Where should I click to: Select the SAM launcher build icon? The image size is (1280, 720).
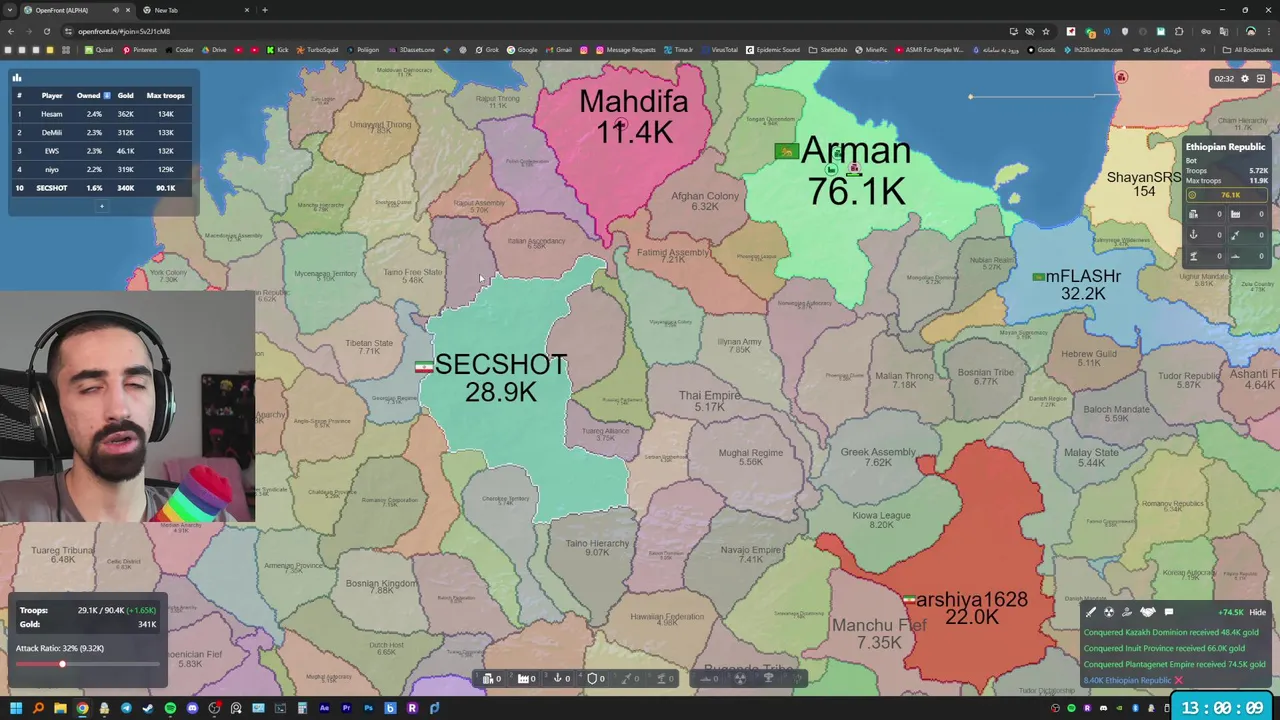click(x=662, y=678)
